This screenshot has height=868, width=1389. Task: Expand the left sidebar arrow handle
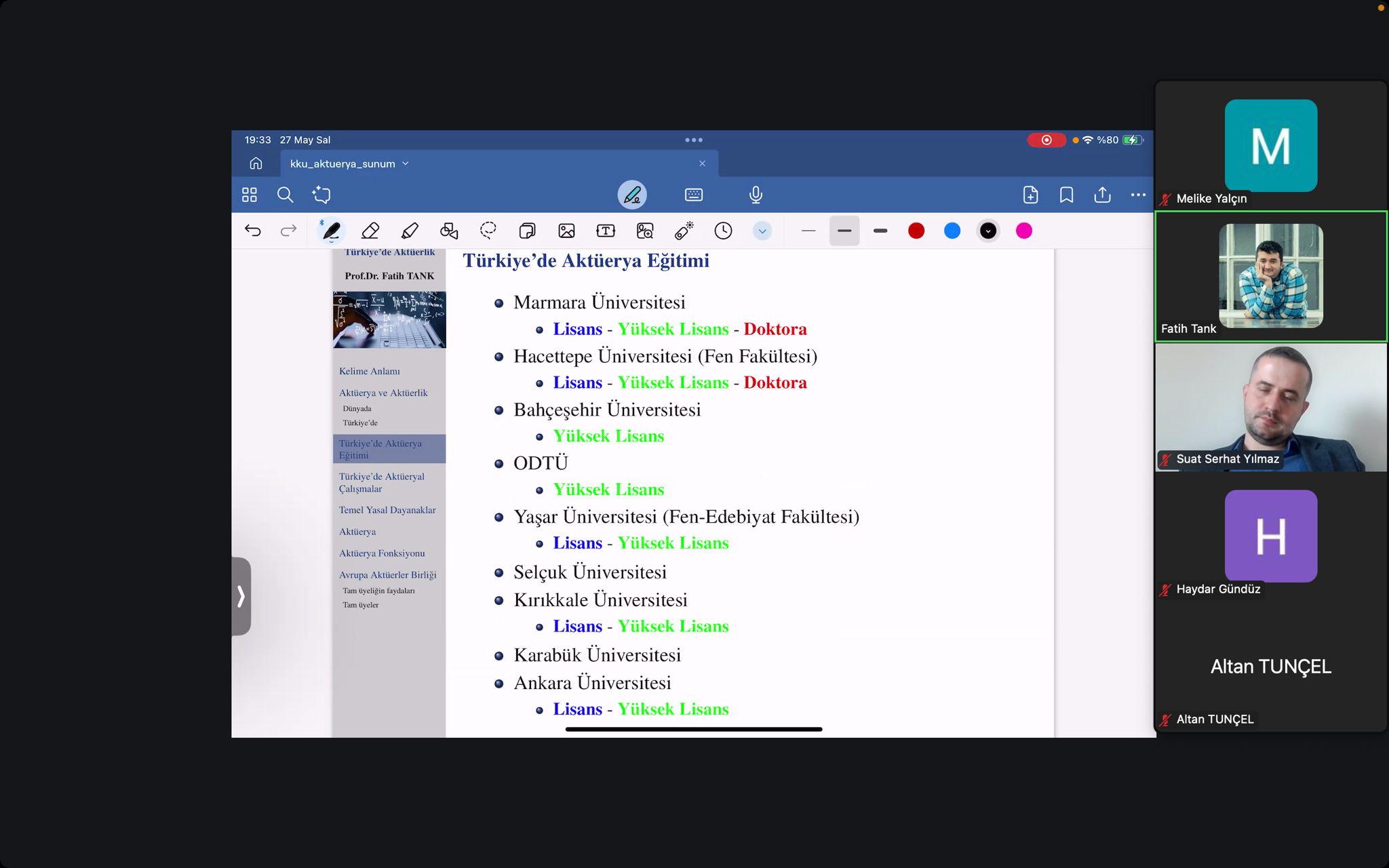(x=241, y=596)
